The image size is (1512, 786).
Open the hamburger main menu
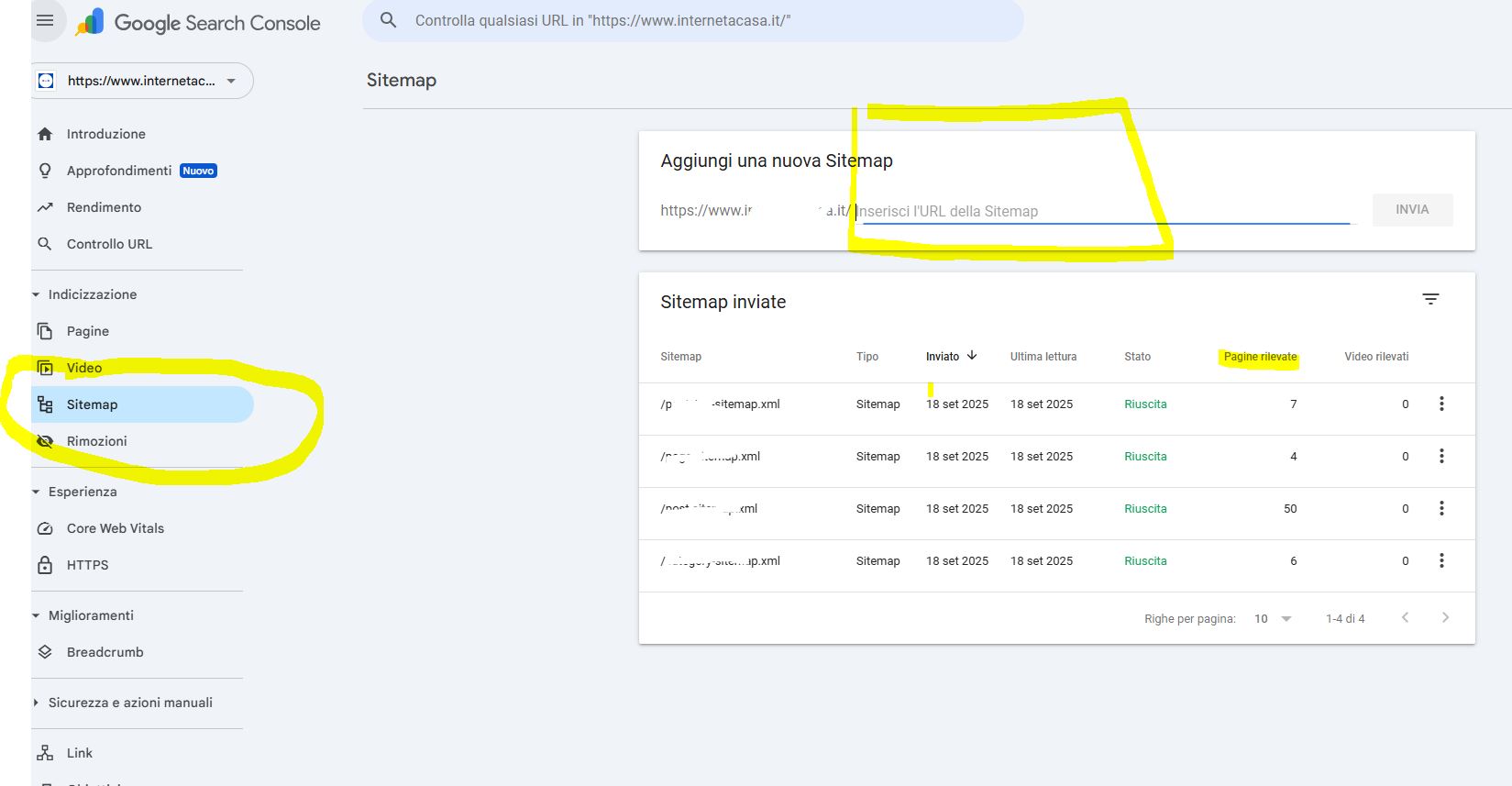pos(45,20)
